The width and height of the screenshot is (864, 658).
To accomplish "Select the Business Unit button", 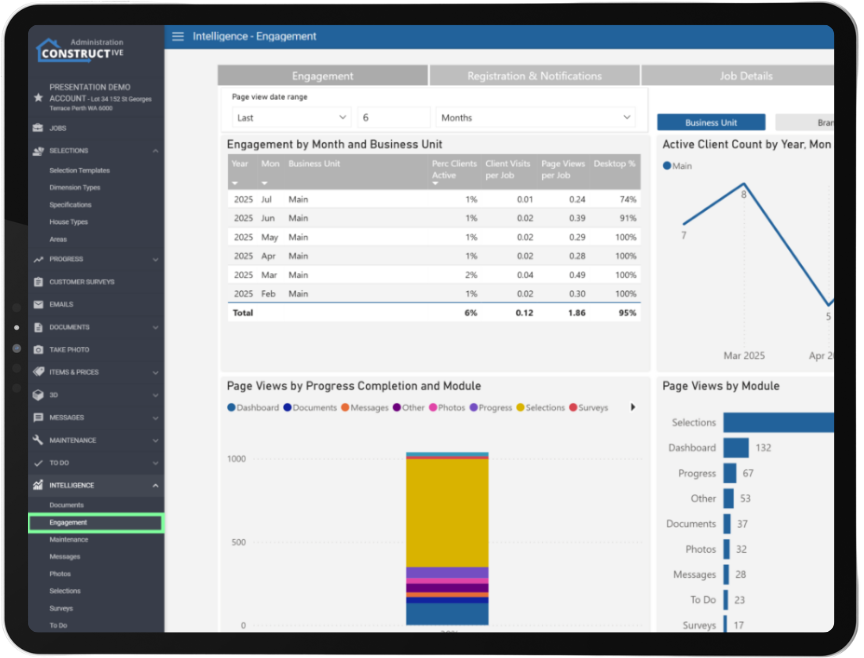I will click(x=711, y=122).
